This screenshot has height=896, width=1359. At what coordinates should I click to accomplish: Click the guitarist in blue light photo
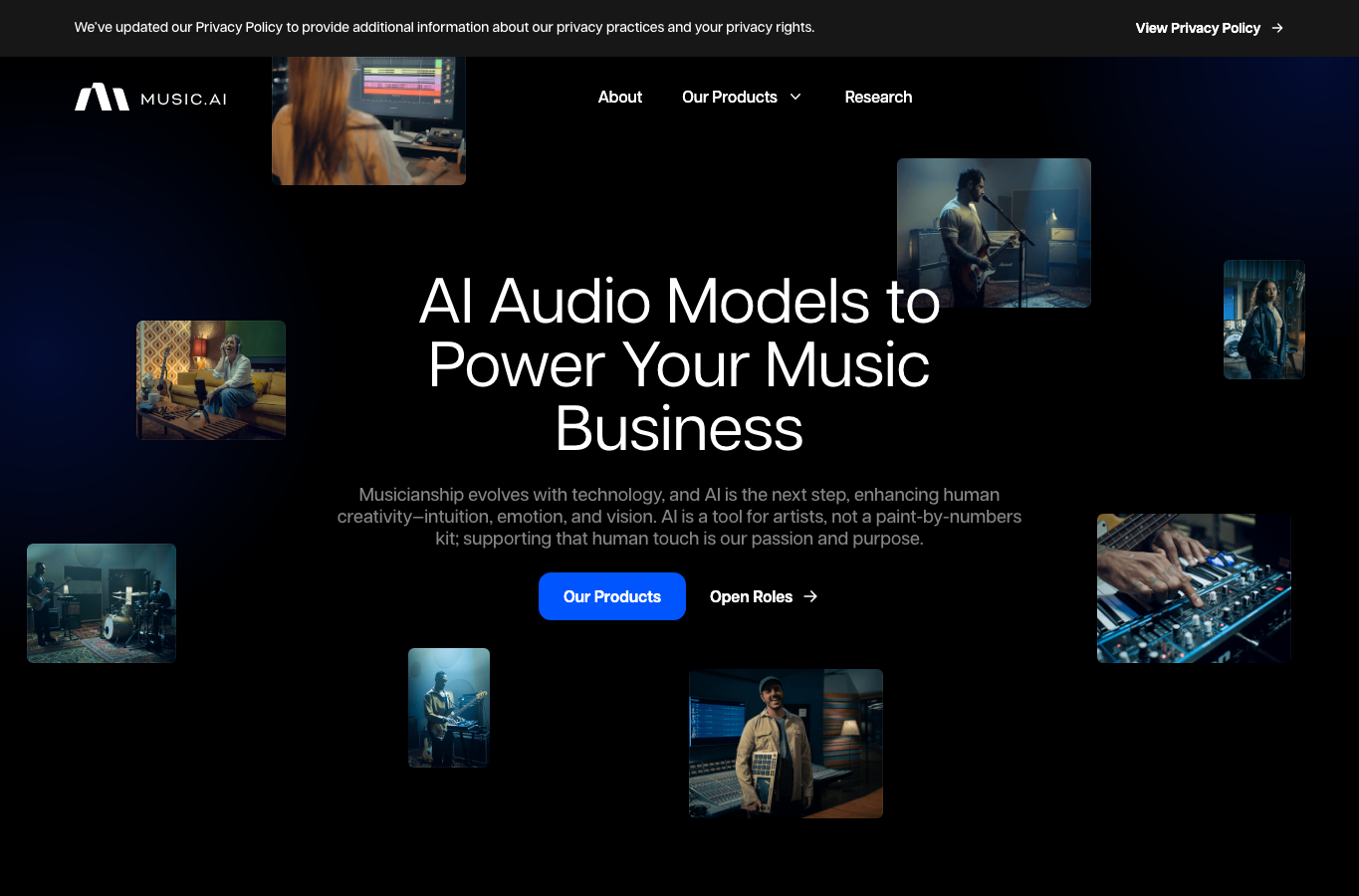[449, 708]
